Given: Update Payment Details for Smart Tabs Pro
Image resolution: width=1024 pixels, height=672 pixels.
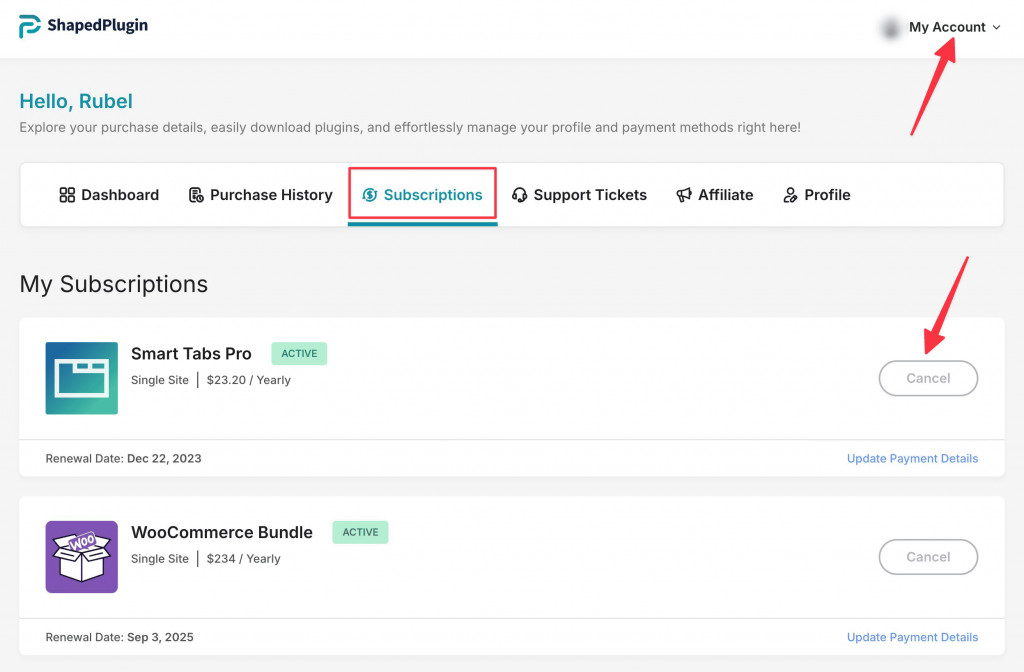Looking at the screenshot, I should 912,458.
